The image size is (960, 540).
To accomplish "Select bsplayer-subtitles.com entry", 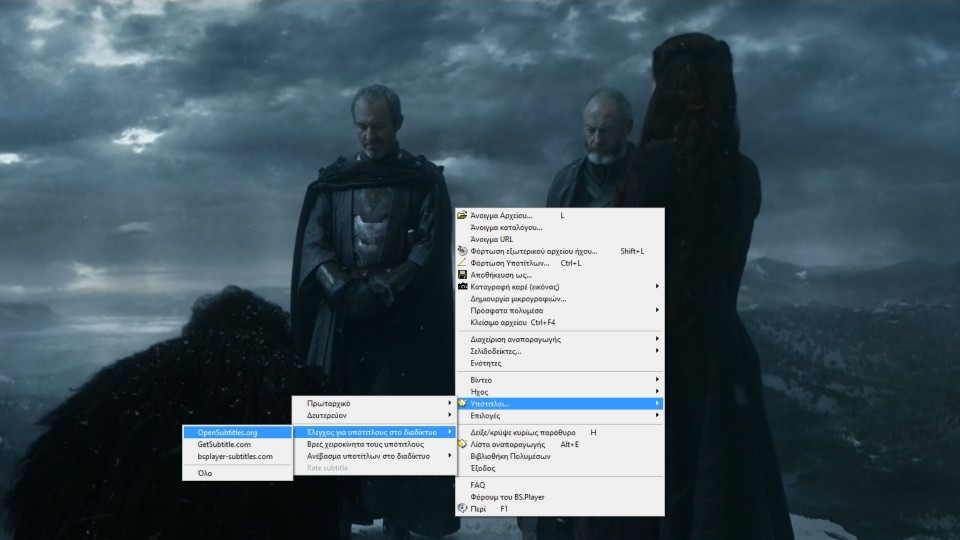I will [x=235, y=456].
